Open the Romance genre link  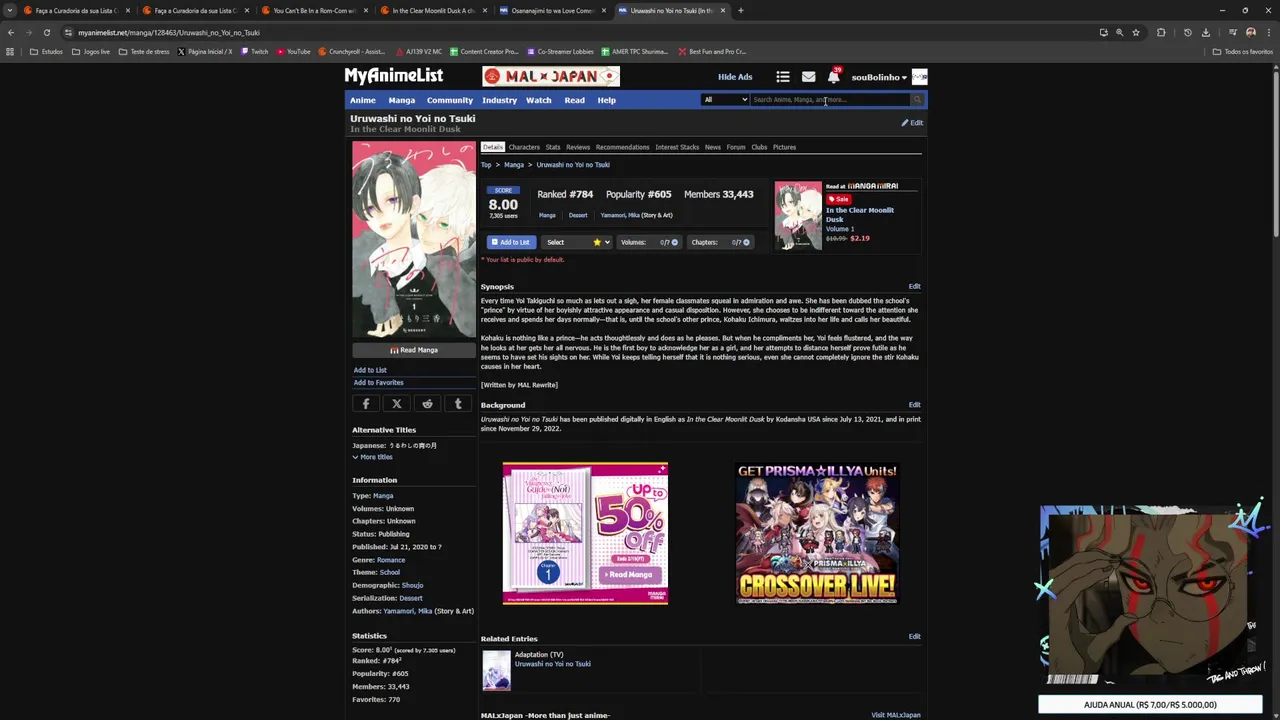(391, 560)
